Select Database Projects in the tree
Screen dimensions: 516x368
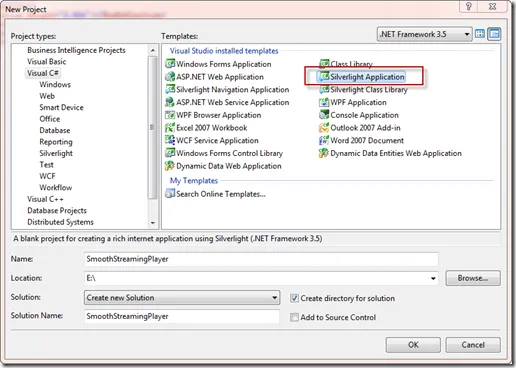57,210
